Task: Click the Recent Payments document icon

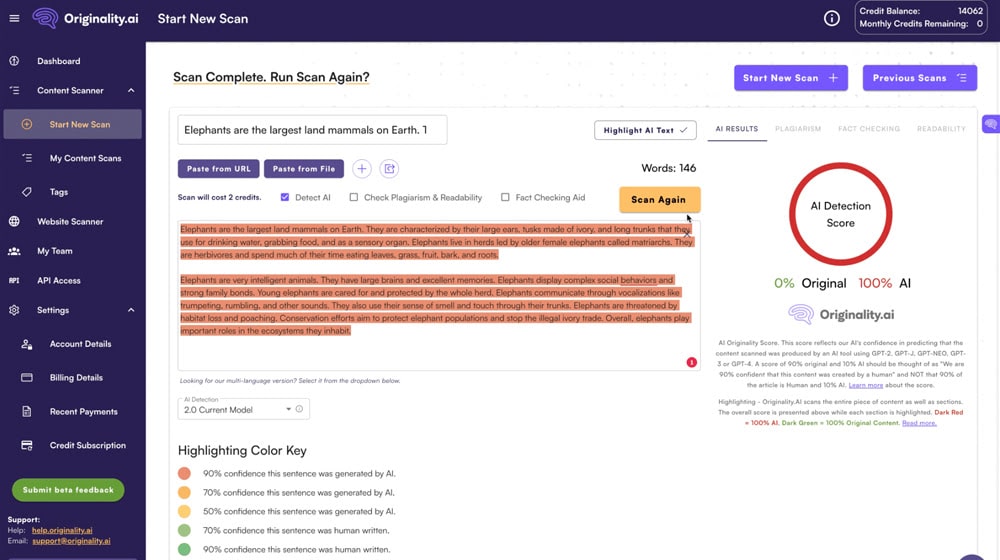Action: [27, 411]
